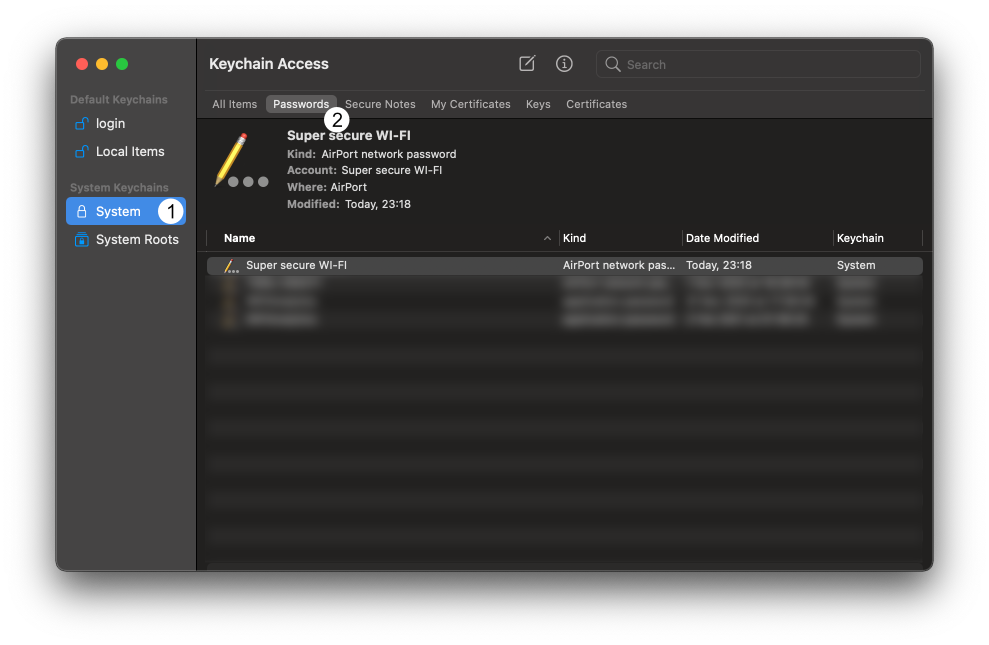Click the Kind column header
Image resolution: width=989 pixels, height=645 pixels.
click(575, 238)
